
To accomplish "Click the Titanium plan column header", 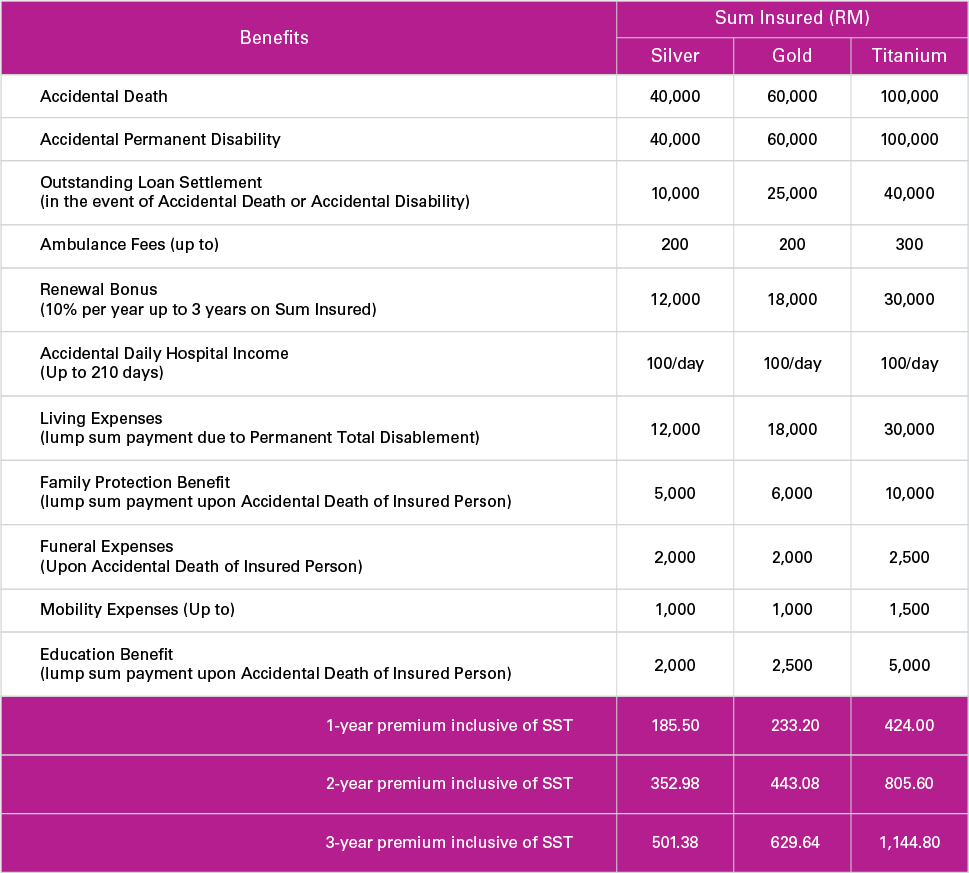I will [909, 56].
